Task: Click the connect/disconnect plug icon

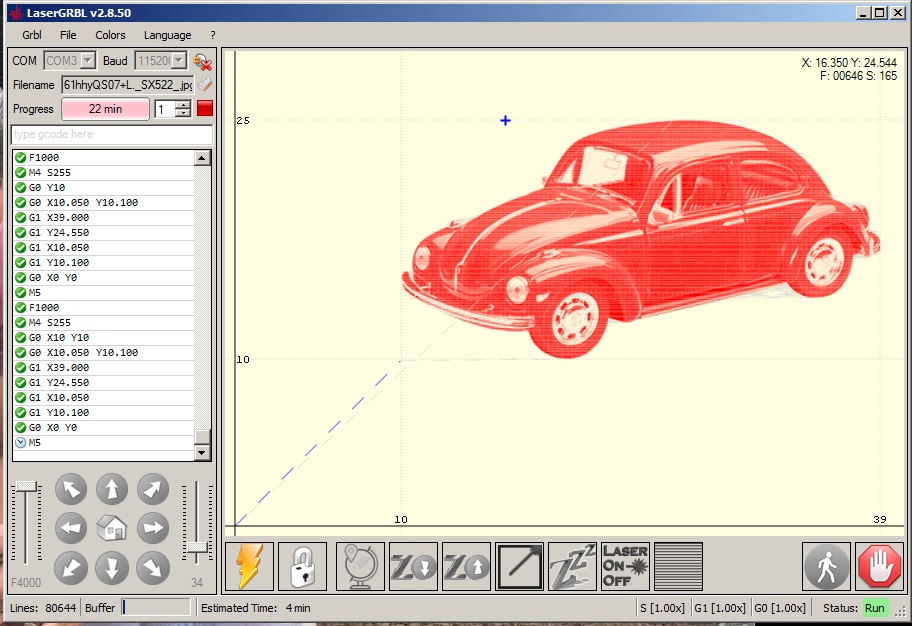Action: pos(202,61)
